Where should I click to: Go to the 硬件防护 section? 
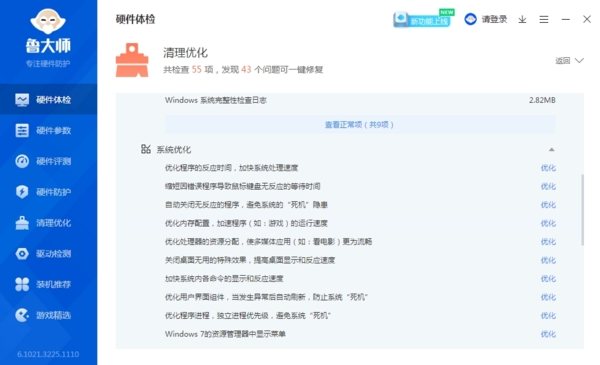(49, 192)
